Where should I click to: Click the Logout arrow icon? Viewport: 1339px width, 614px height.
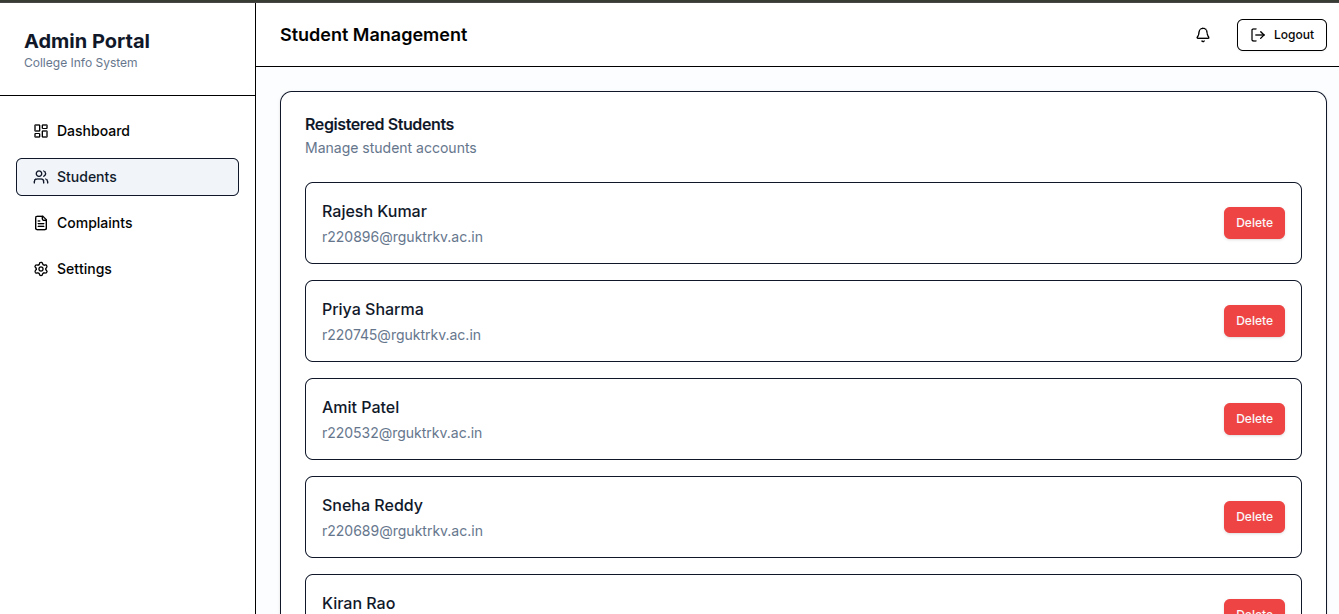point(1258,35)
